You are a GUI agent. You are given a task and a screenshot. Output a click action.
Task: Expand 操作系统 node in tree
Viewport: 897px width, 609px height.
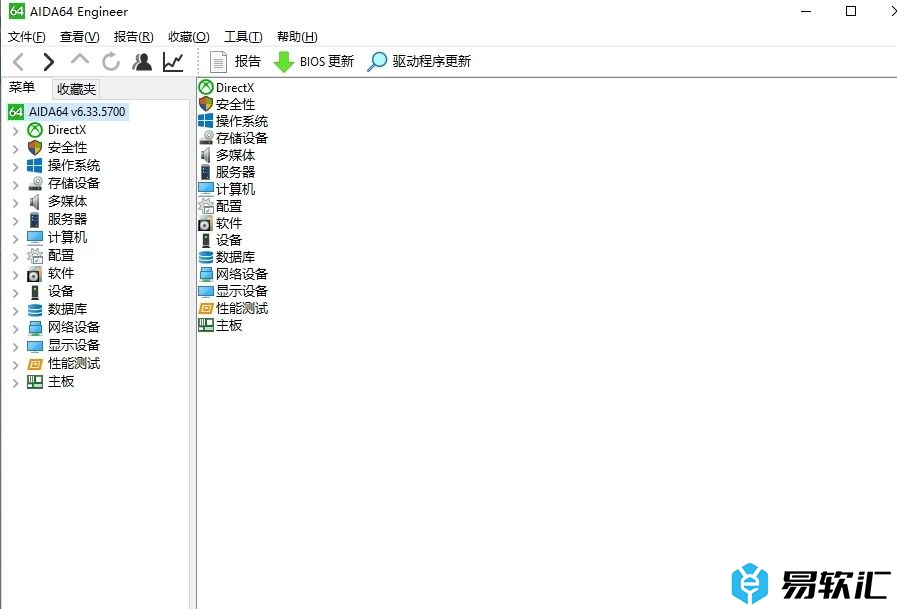pos(15,167)
